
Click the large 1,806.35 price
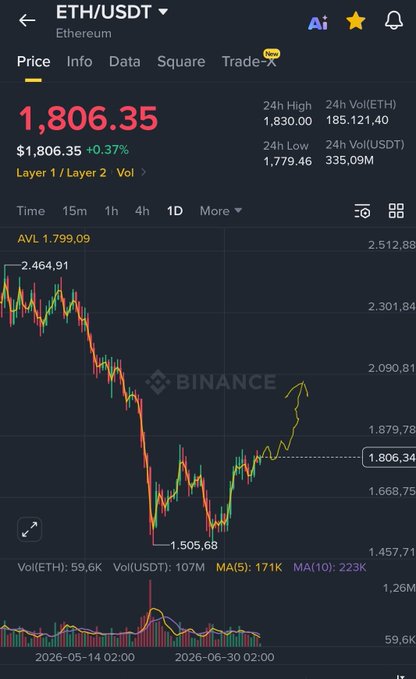click(88, 118)
